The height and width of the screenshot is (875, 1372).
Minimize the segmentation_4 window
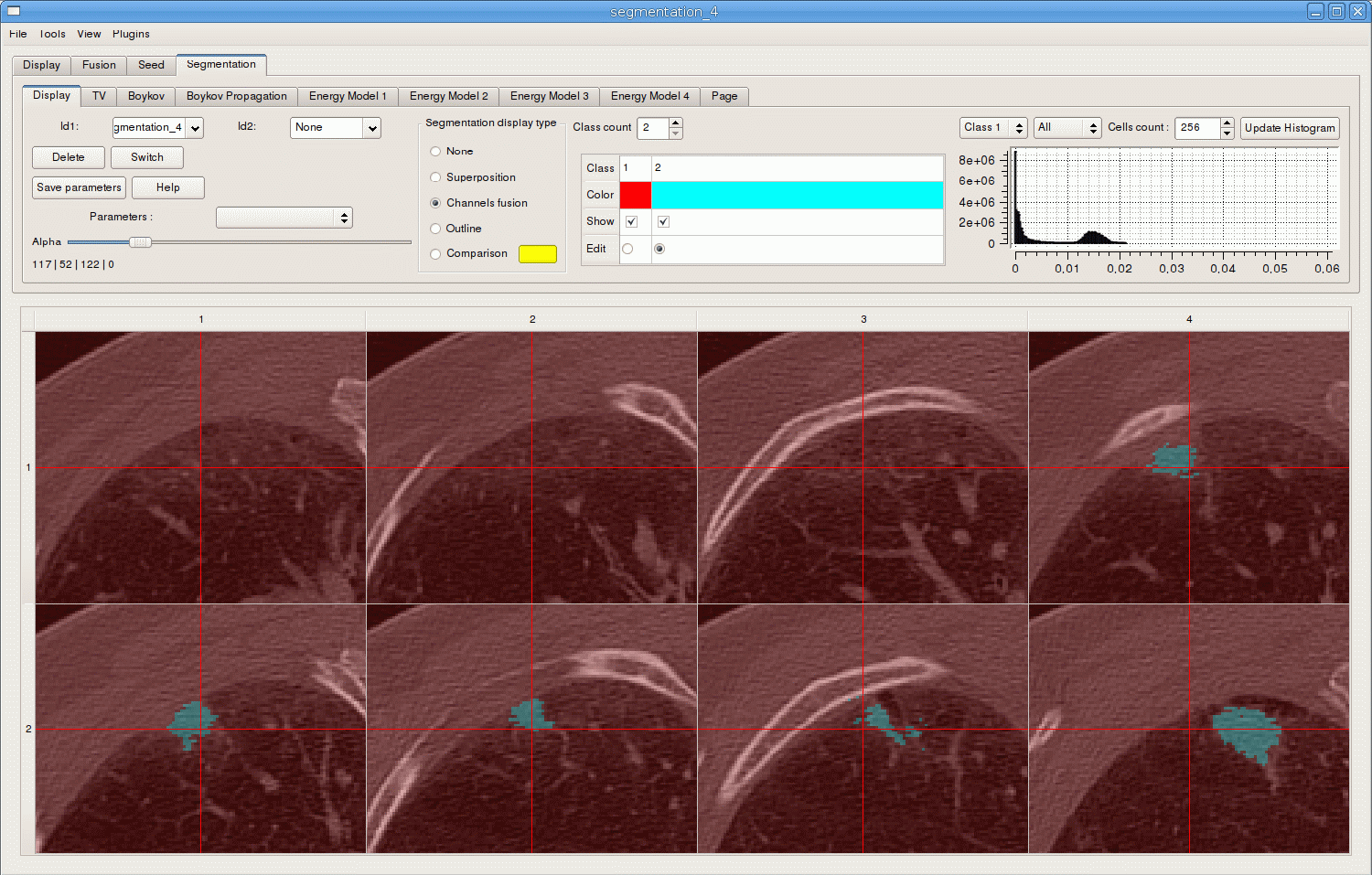click(x=1315, y=11)
